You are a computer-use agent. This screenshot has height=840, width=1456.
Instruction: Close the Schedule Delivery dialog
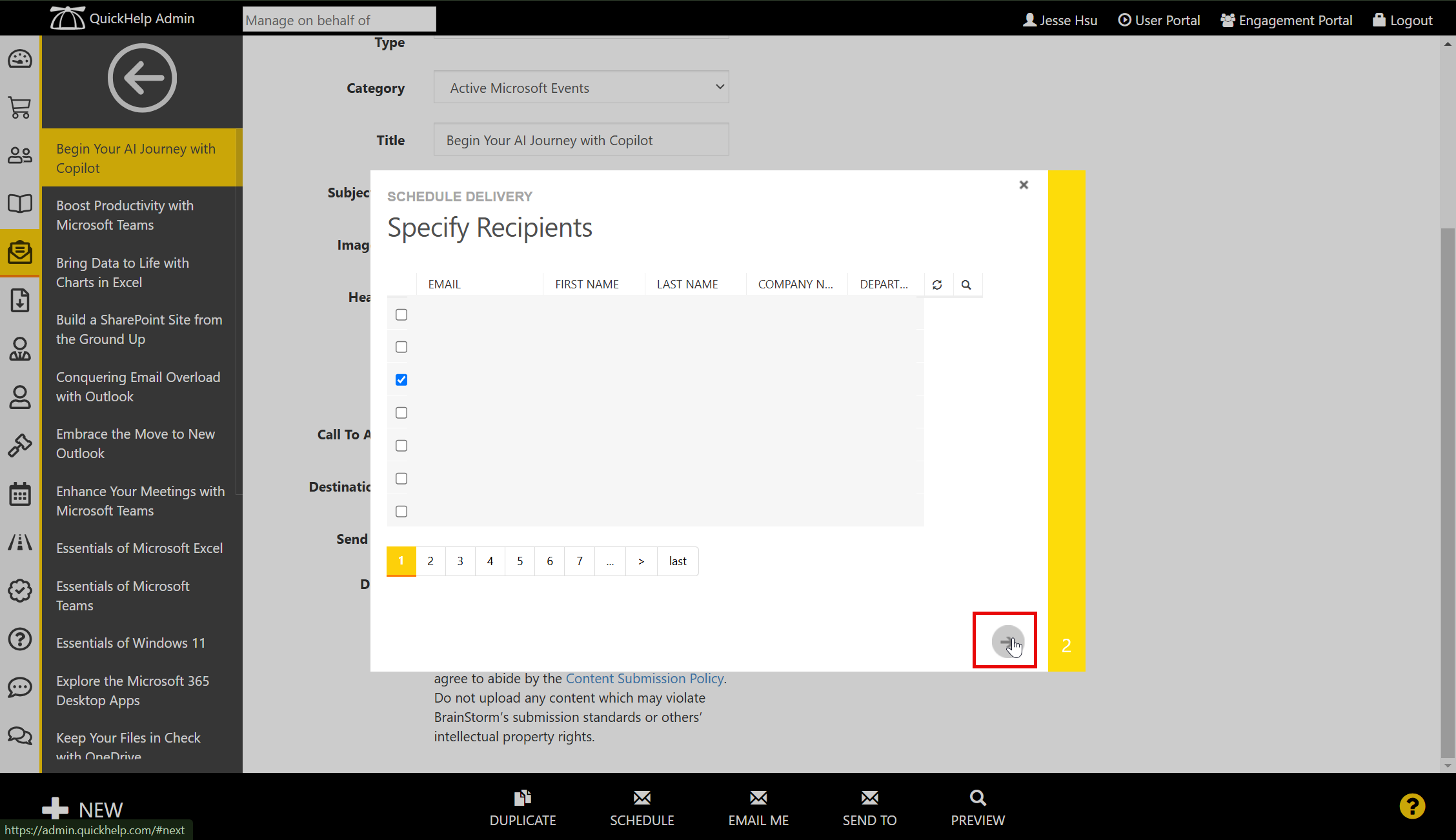[1024, 185]
